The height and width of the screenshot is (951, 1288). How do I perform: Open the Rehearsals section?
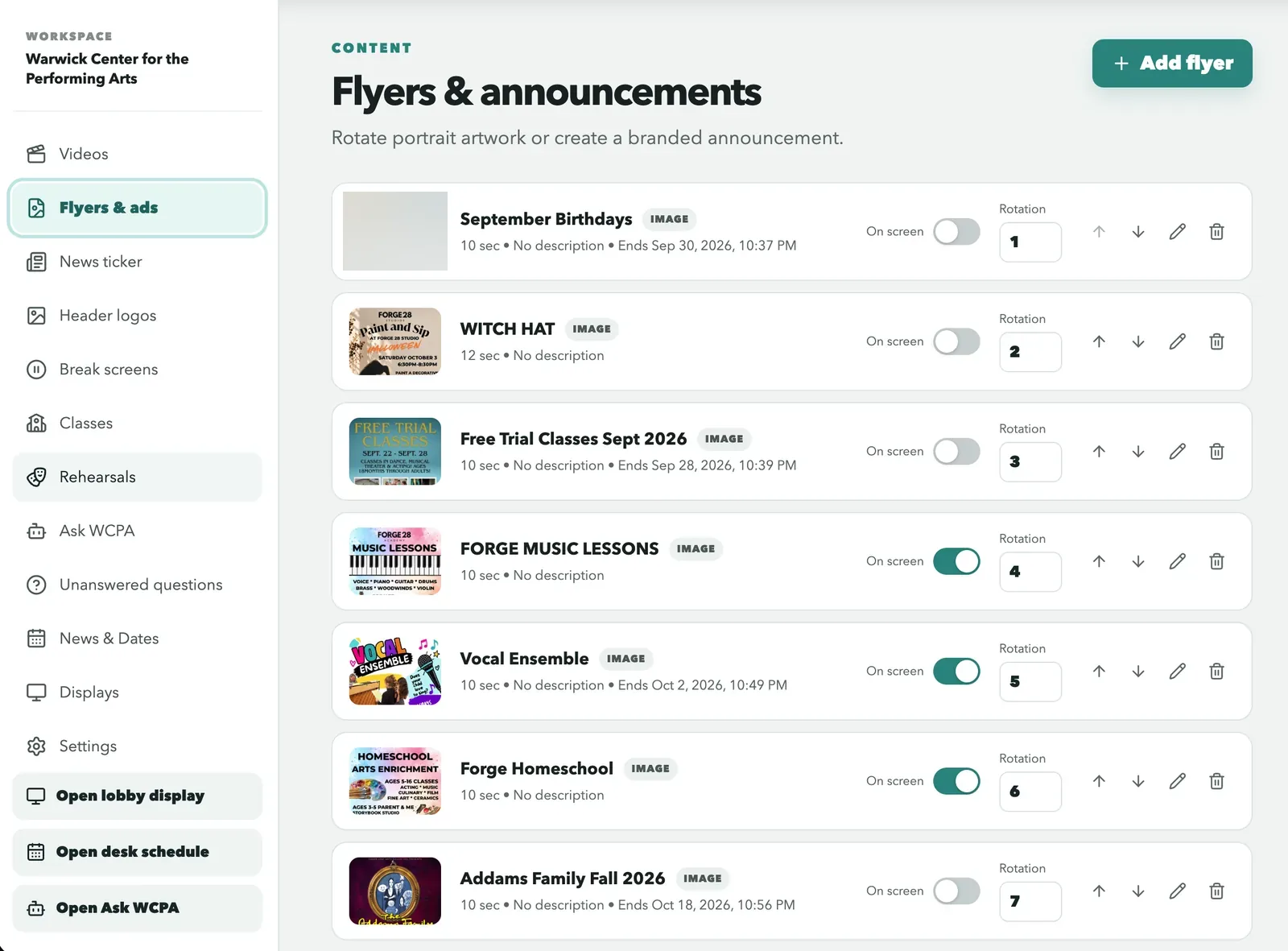click(137, 477)
